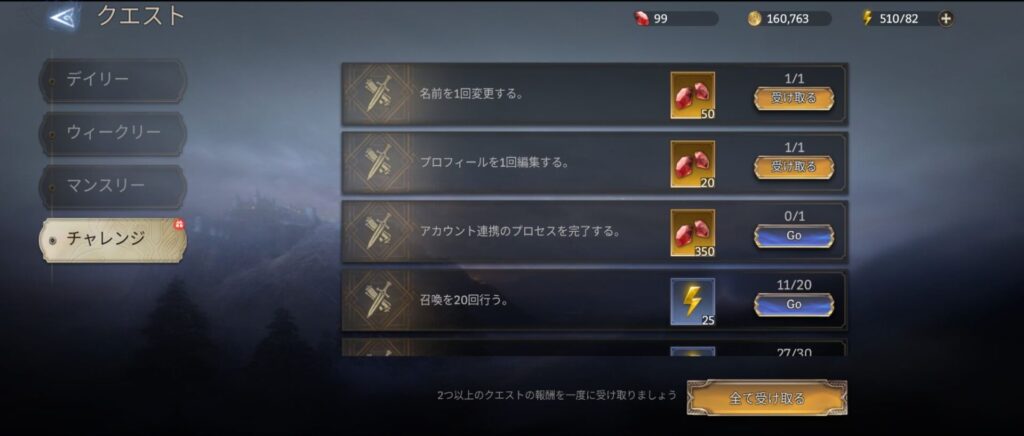Tap the sword emblem on the summon 20 times quest
Screen dimensions: 1024x436
[x=377, y=301]
